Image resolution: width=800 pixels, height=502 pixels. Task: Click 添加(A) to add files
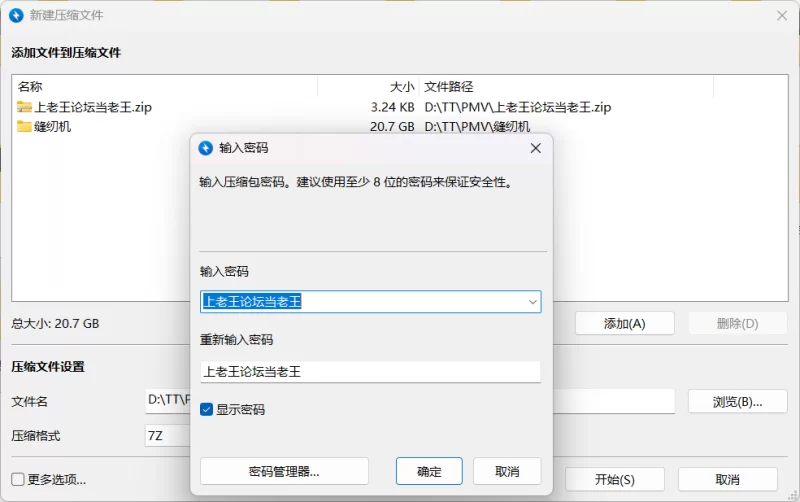[x=624, y=323]
